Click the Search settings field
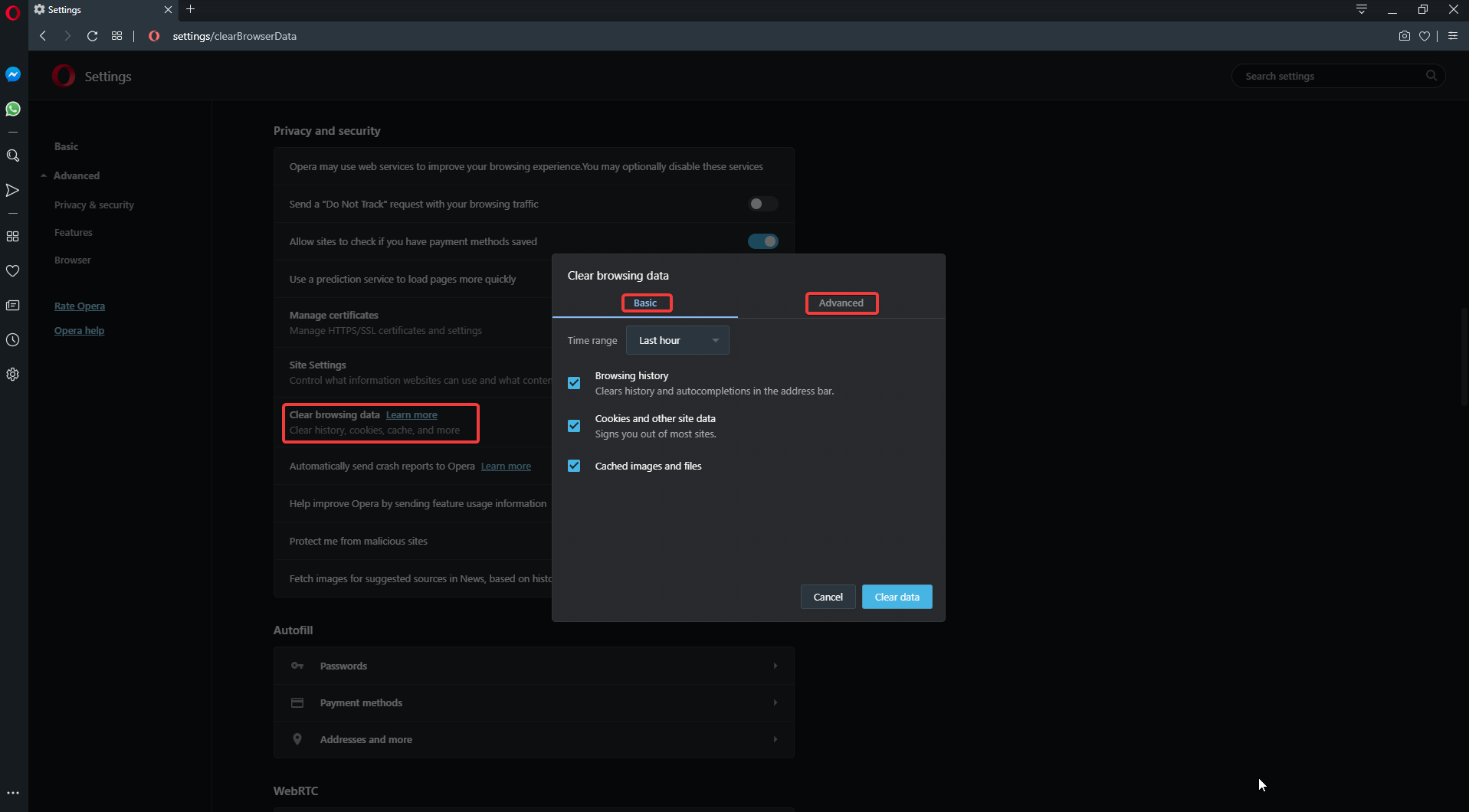 [x=1330, y=76]
